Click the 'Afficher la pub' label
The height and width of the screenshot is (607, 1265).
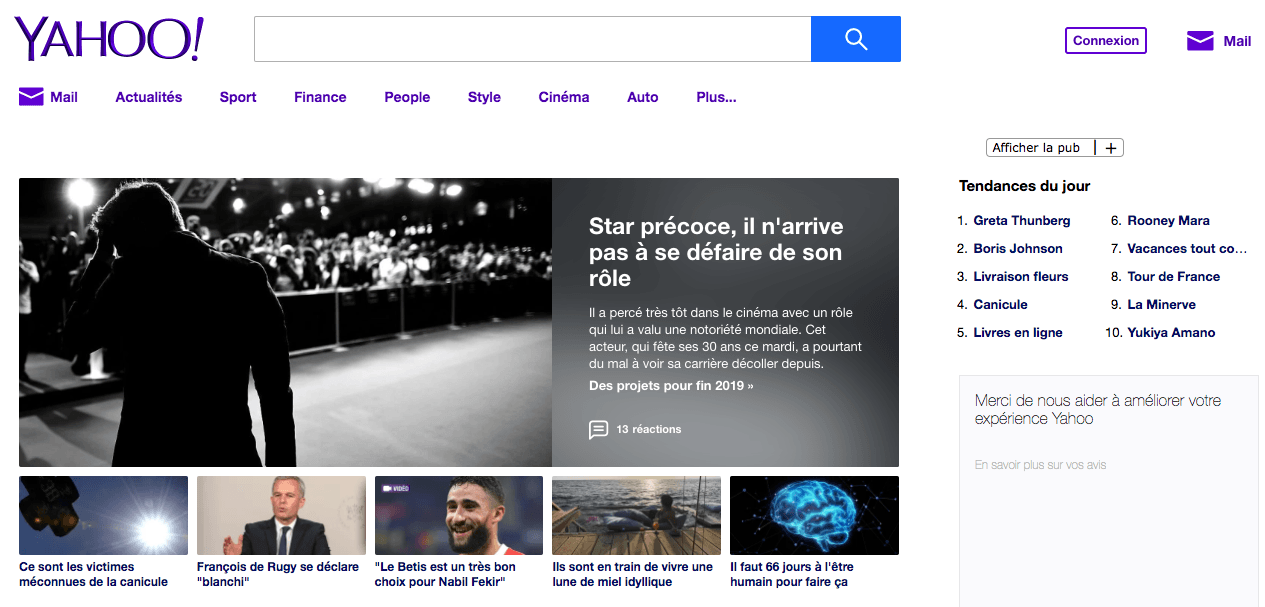(1036, 148)
